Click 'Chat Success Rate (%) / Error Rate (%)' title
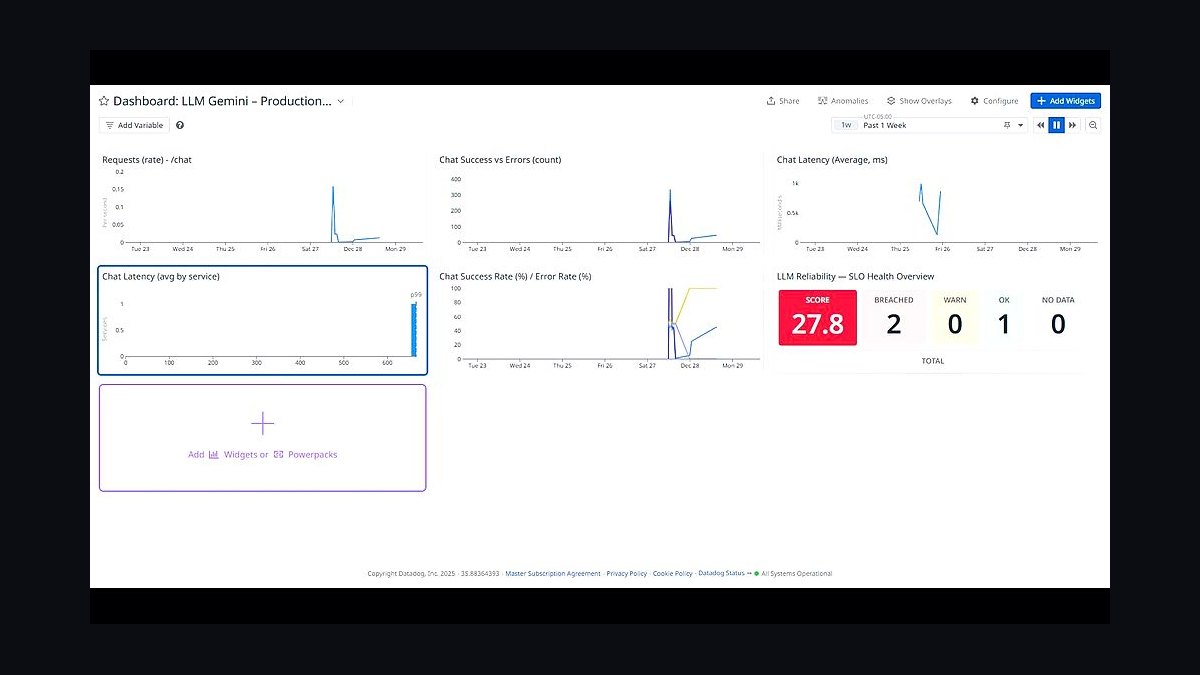 tap(515, 277)
